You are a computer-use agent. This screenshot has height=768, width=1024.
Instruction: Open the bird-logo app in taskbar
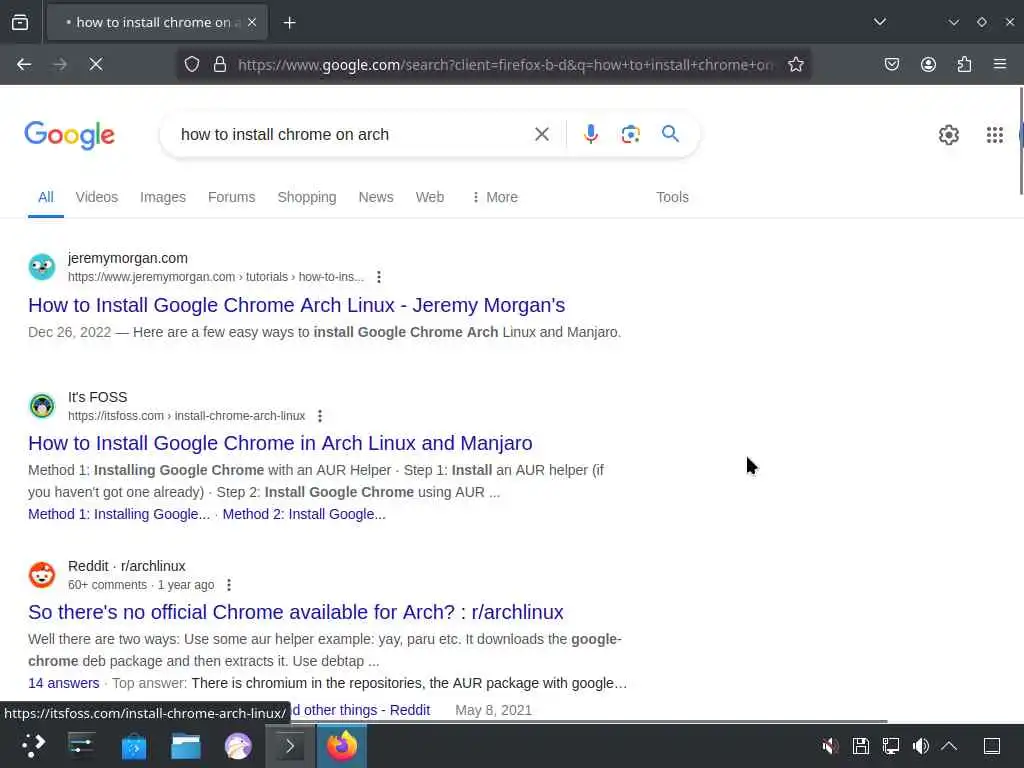[238, 746]
